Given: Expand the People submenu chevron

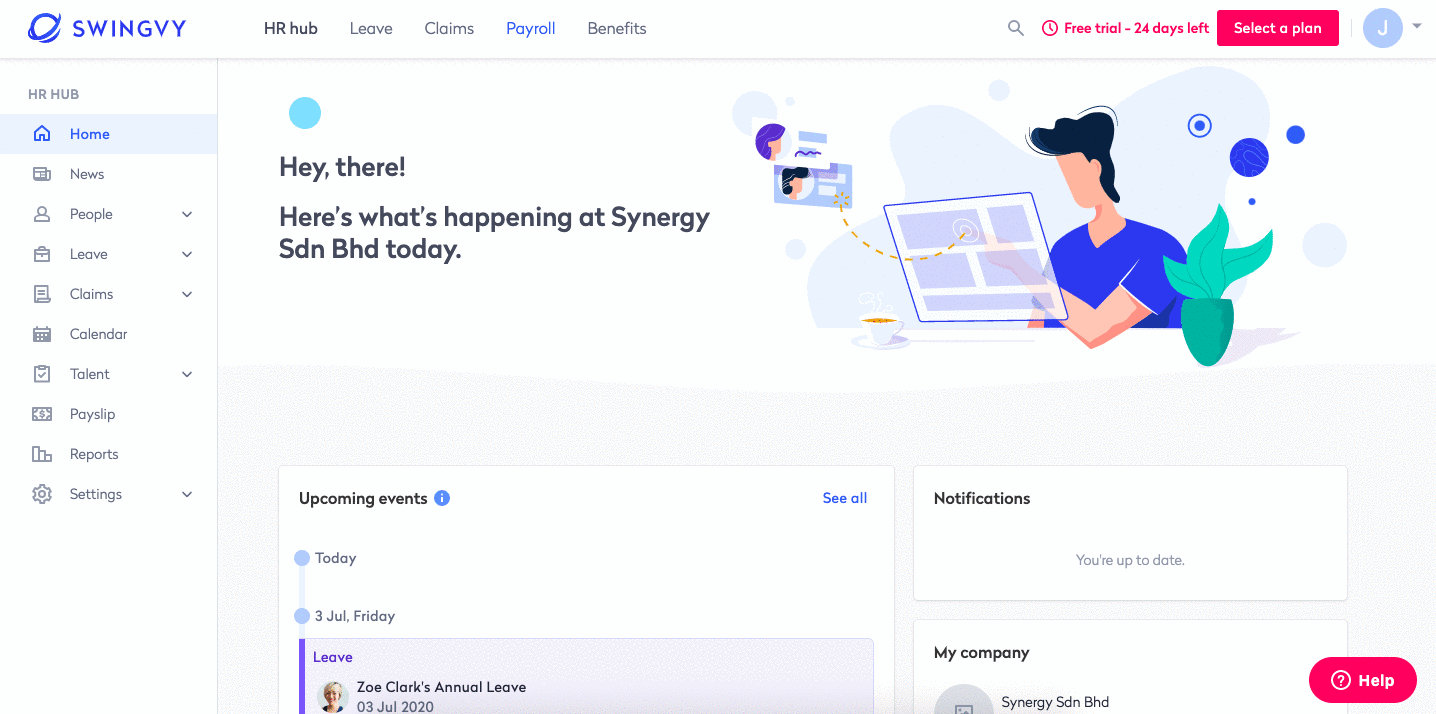Looking at the screenshot, I should pos(187,214).
